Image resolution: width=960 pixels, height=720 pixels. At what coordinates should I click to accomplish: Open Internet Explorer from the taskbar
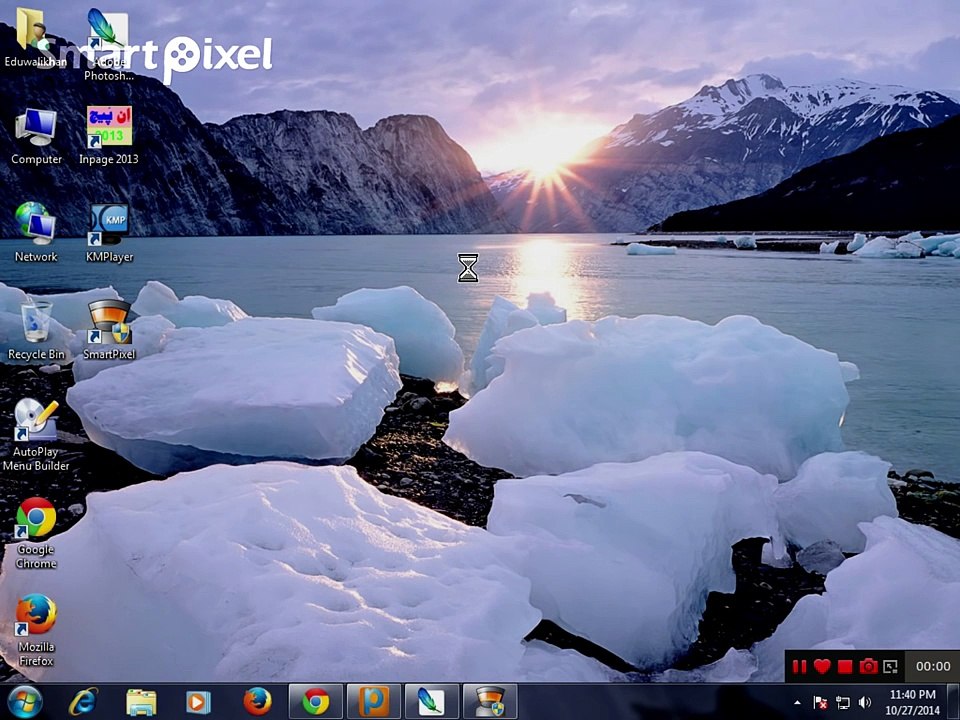tap(83, 702)
